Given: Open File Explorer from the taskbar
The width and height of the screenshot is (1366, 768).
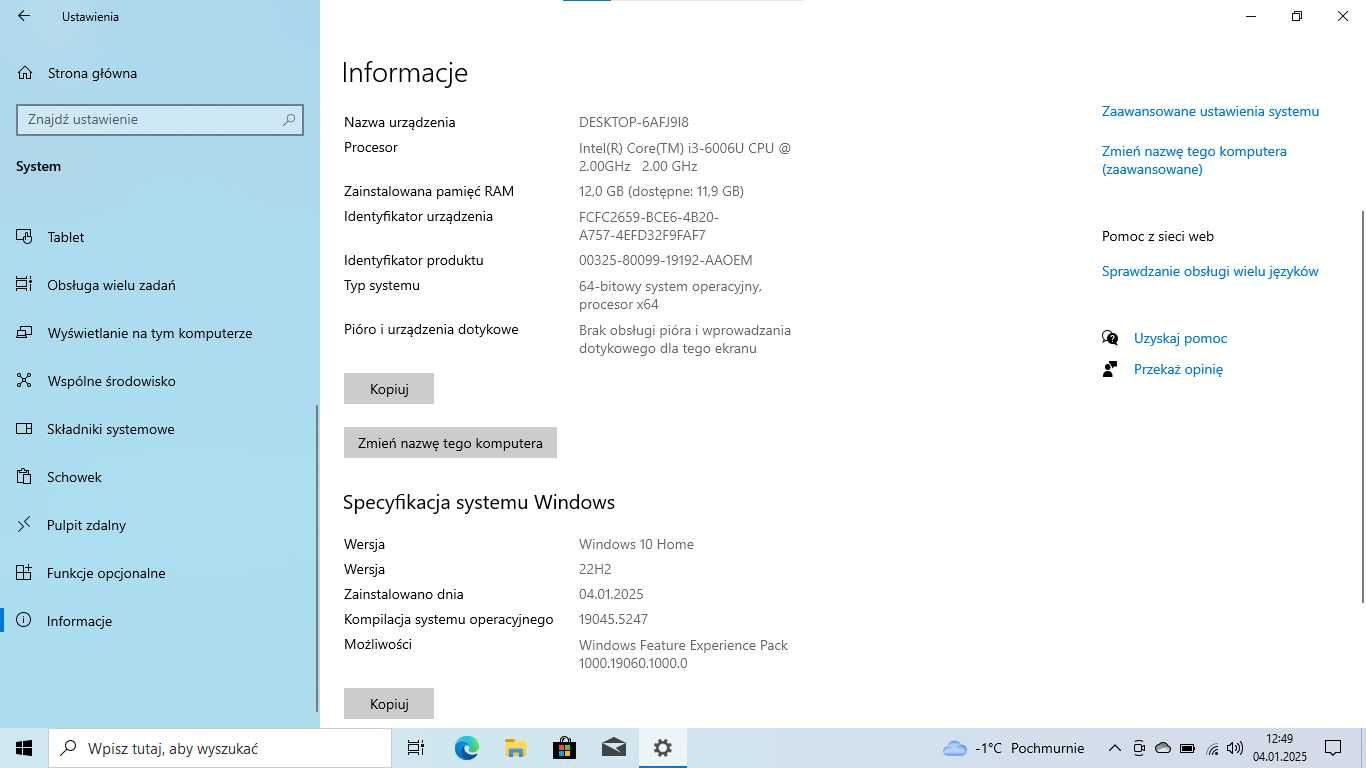Looking at the screenshot, I should point(515,748).
